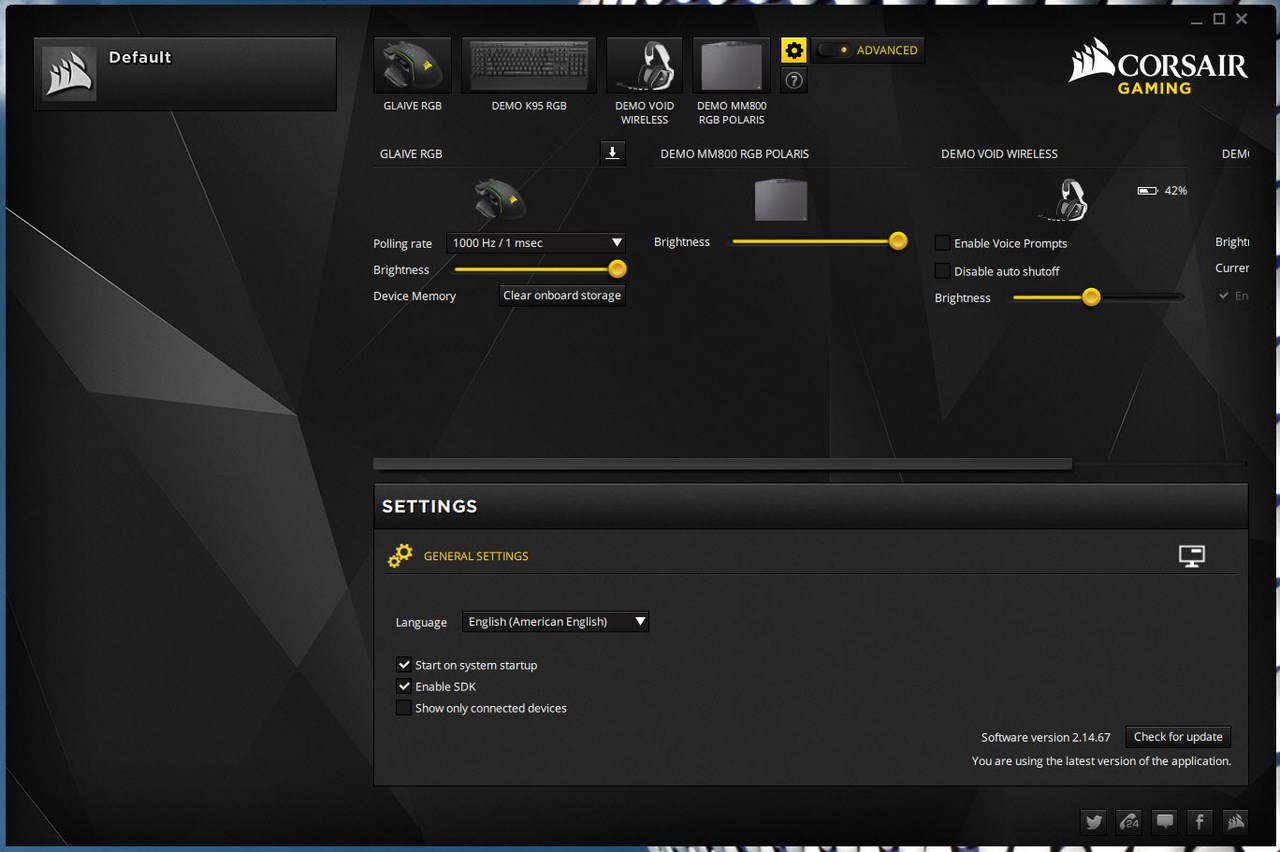
Task: Click Clear onboard storage button
Action: tap(562, 295)
